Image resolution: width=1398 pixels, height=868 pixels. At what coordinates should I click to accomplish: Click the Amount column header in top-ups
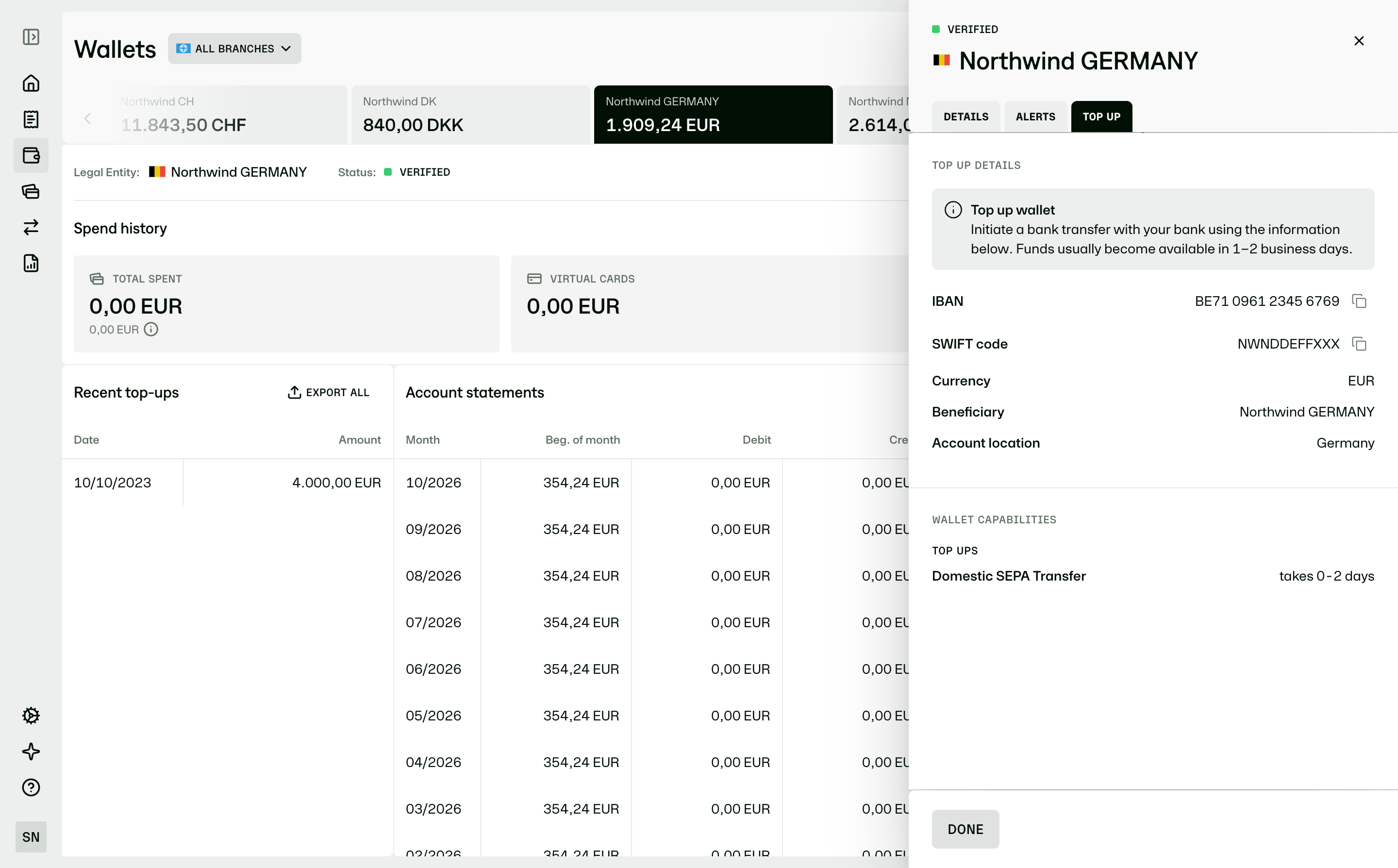tap(359, 440)
